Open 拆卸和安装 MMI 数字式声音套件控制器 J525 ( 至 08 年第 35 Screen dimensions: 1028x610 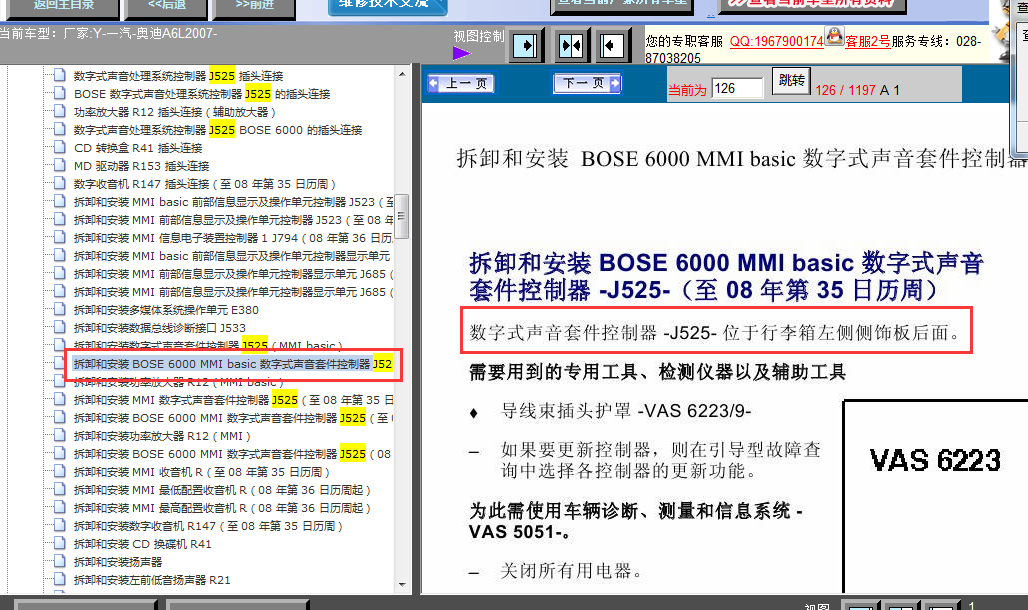point(233,400)
